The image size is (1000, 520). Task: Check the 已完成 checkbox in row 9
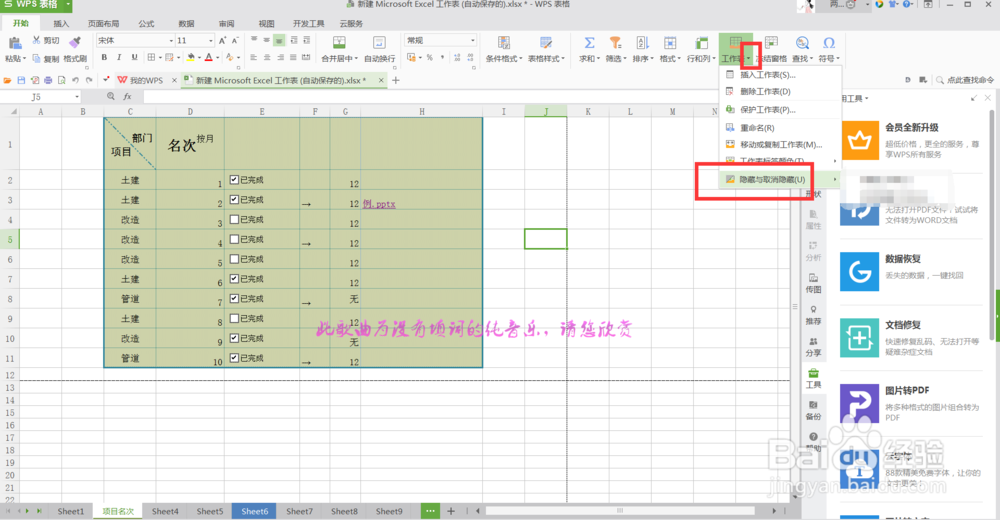[234, 318]
